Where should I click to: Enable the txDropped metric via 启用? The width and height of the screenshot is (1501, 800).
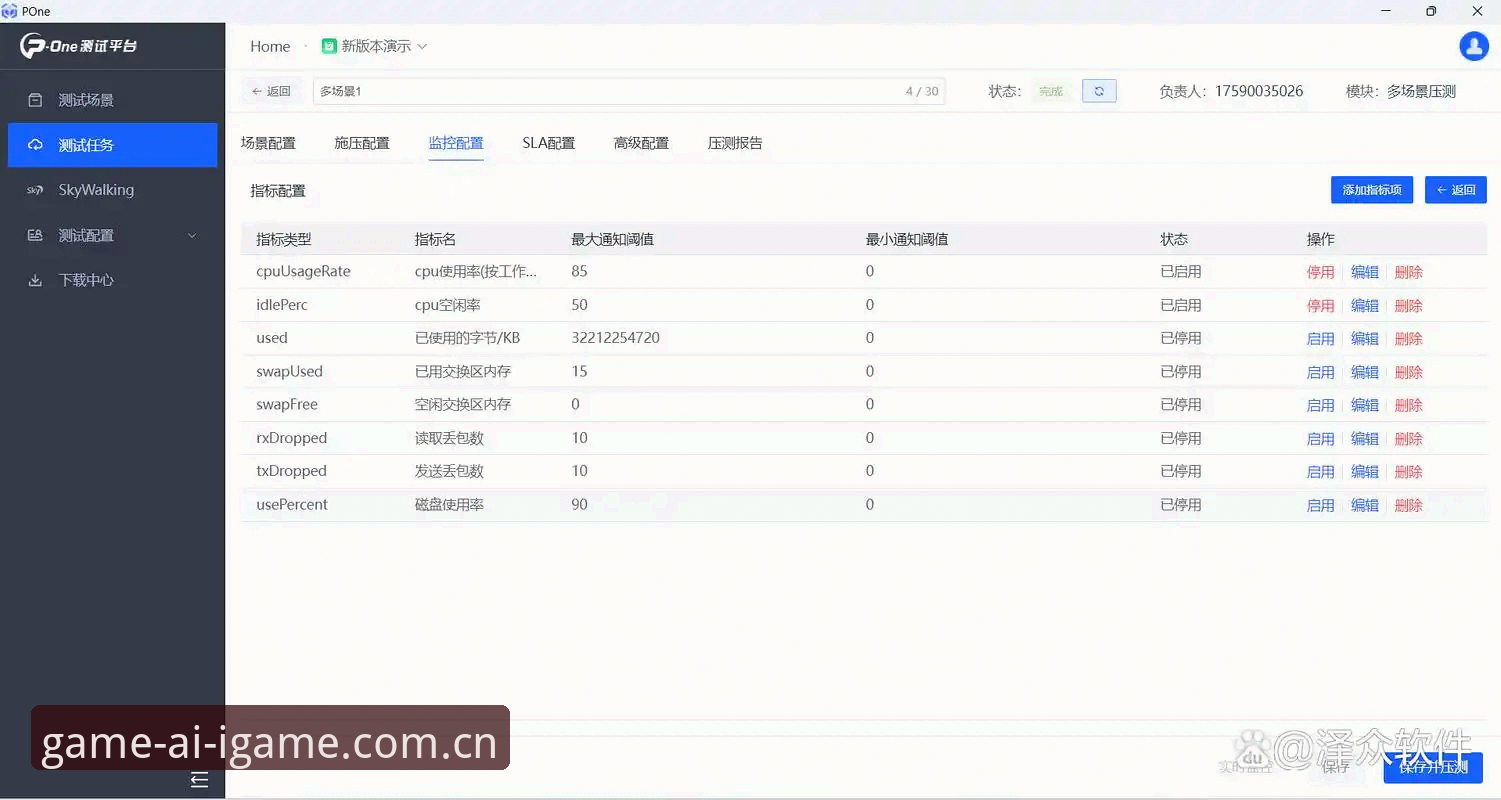(1320, 472)
